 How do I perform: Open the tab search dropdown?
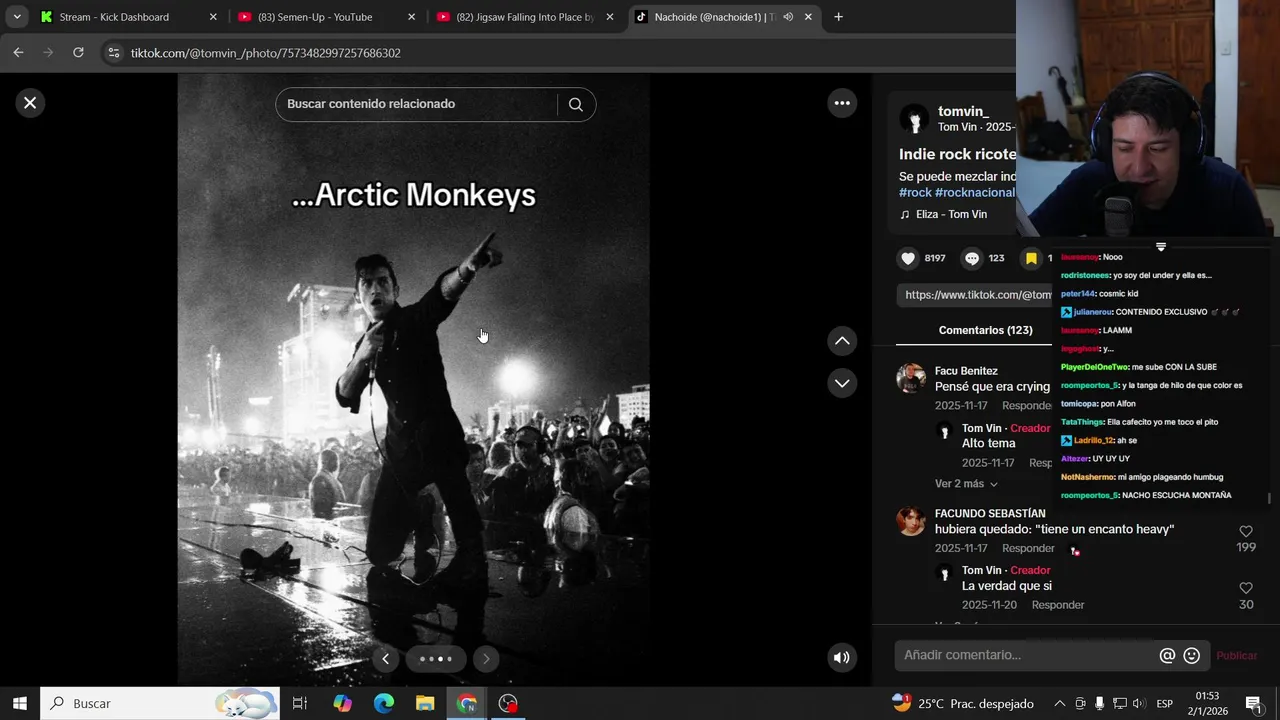point(16,17)
